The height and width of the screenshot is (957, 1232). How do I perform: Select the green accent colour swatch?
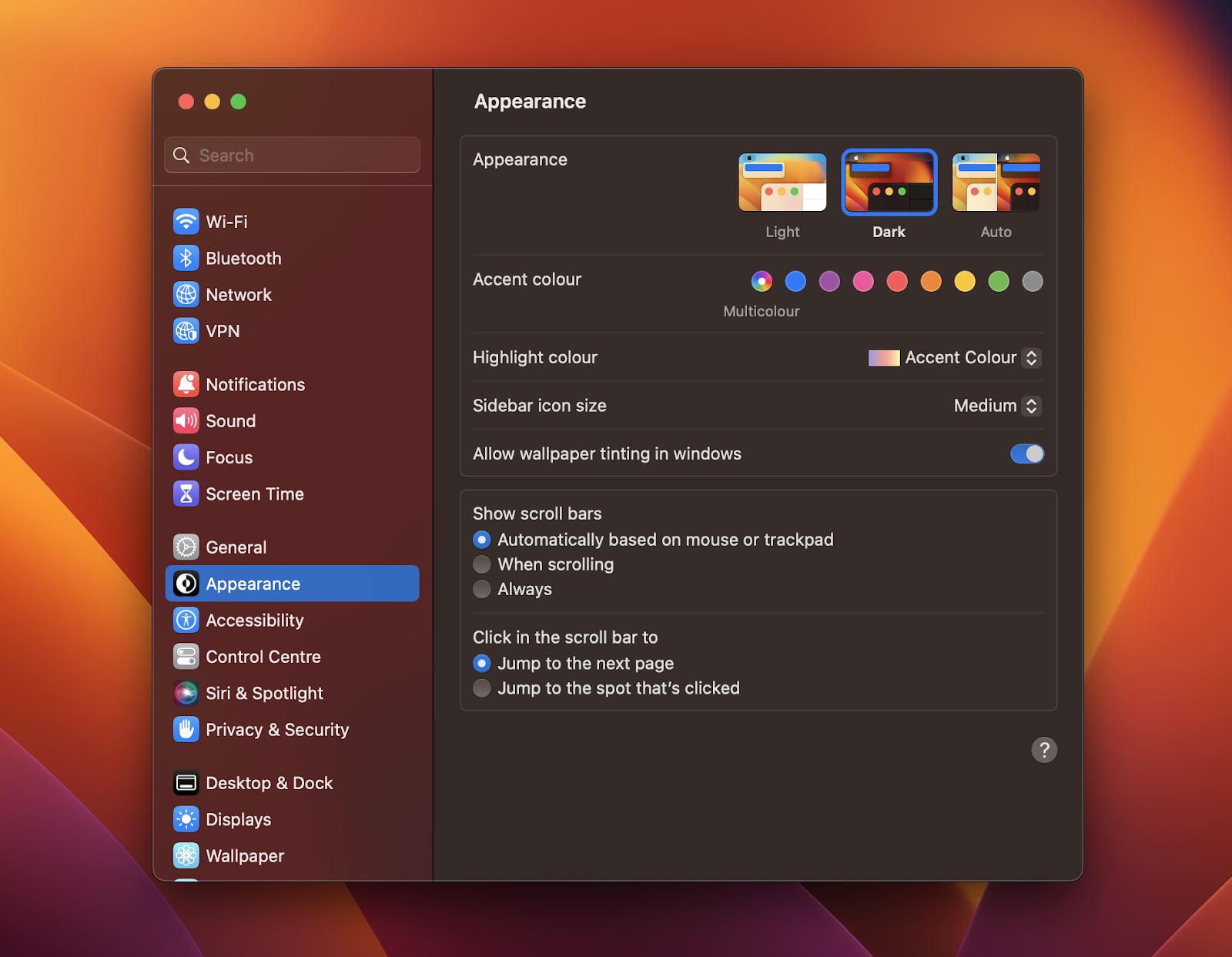(998, 281)
